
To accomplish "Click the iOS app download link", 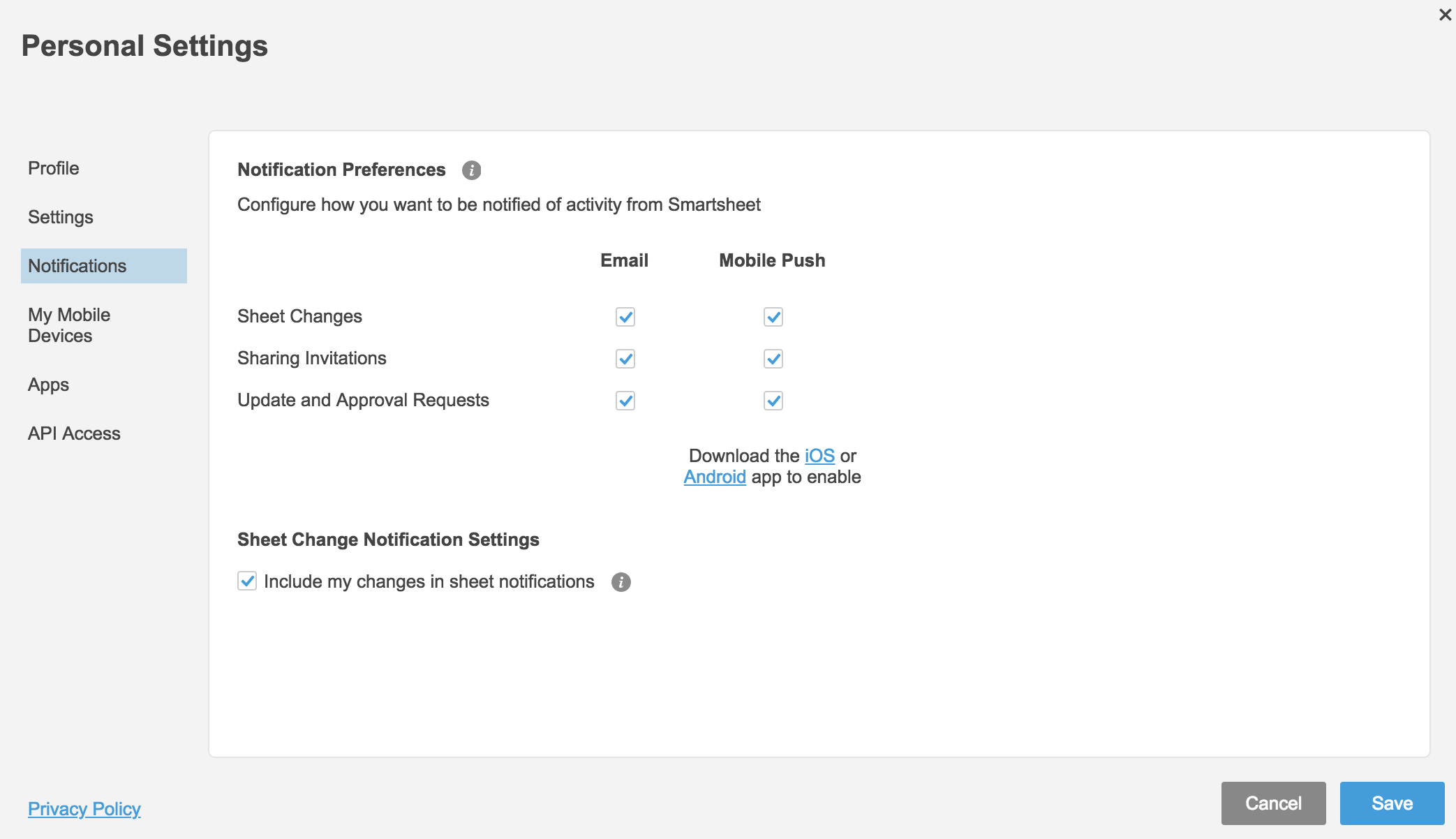I will click(x=821, y=455).
